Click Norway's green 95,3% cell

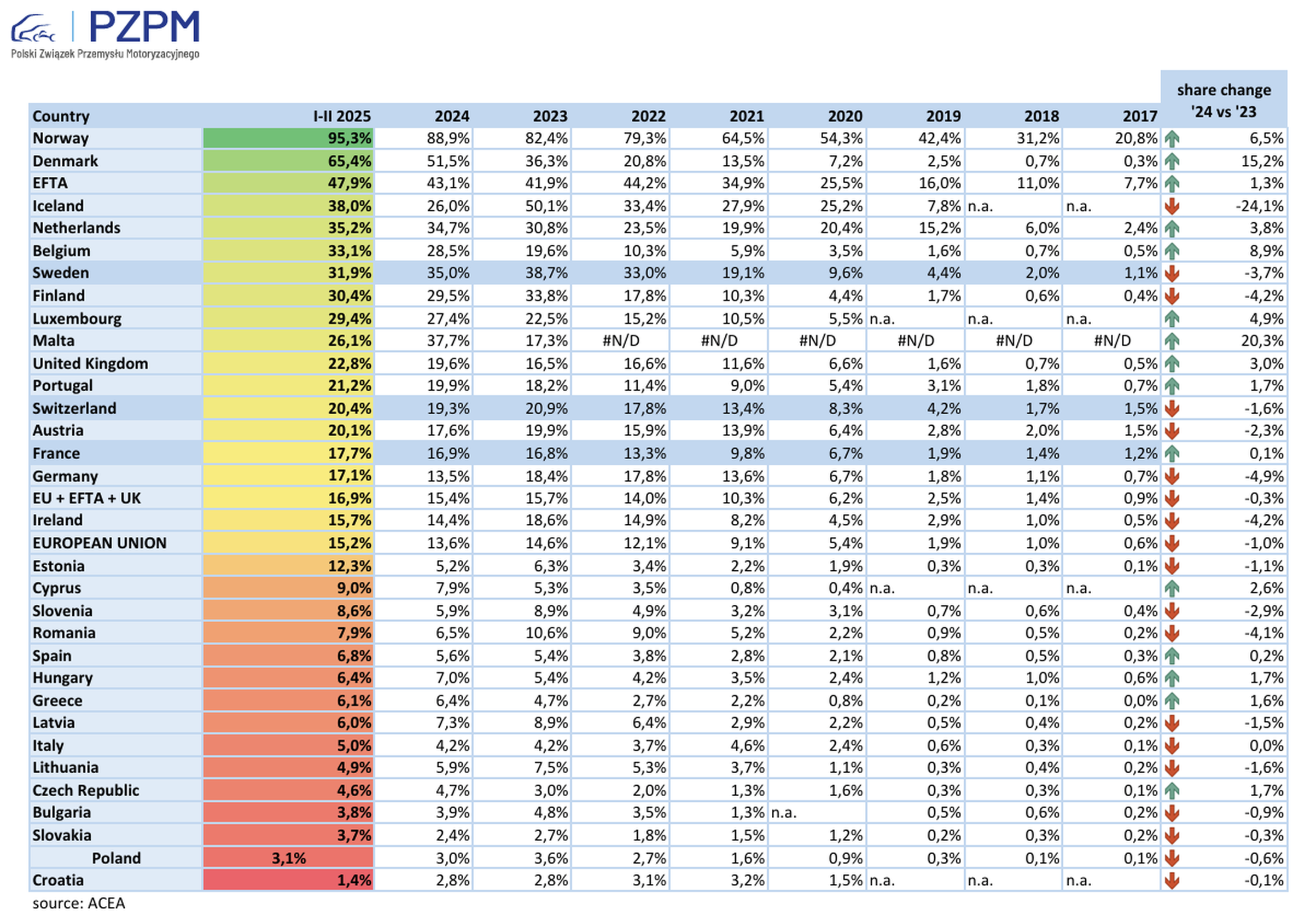click(x=288, y=138)
